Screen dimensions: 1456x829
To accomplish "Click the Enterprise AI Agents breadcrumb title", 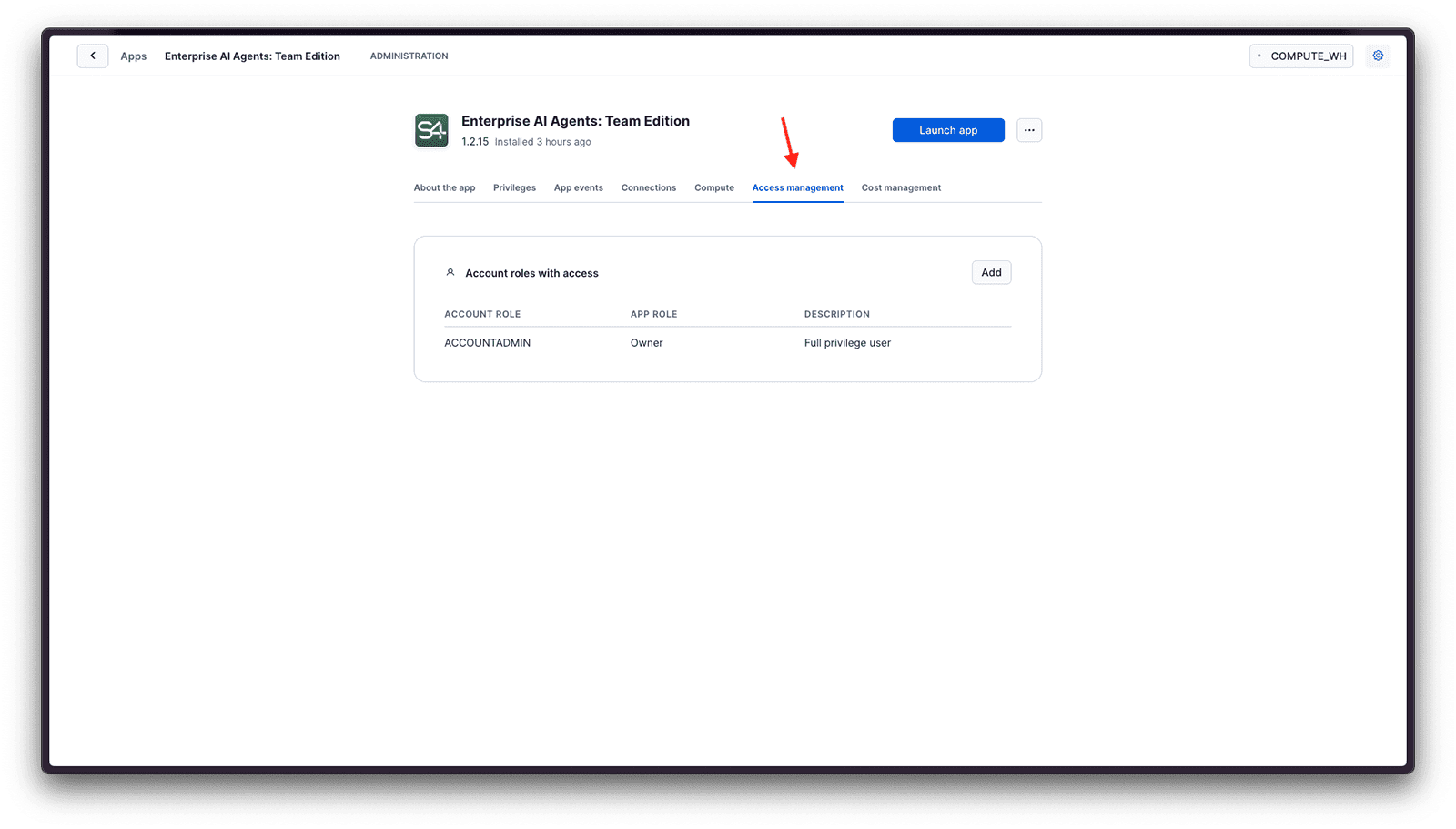I will click(252, 56).
